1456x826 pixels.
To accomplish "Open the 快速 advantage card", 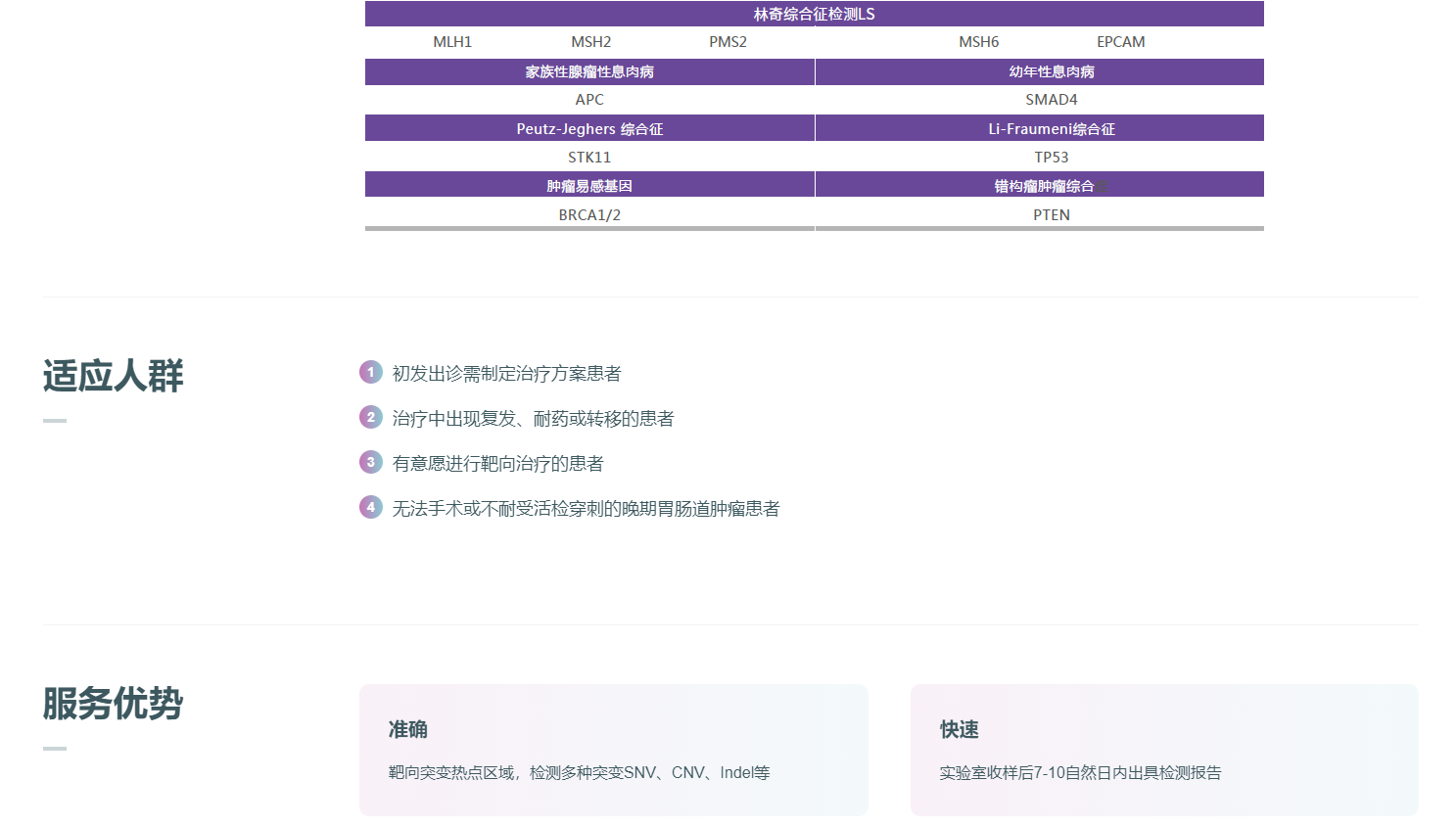I will pyautogui.click(x=1163, y=750).
